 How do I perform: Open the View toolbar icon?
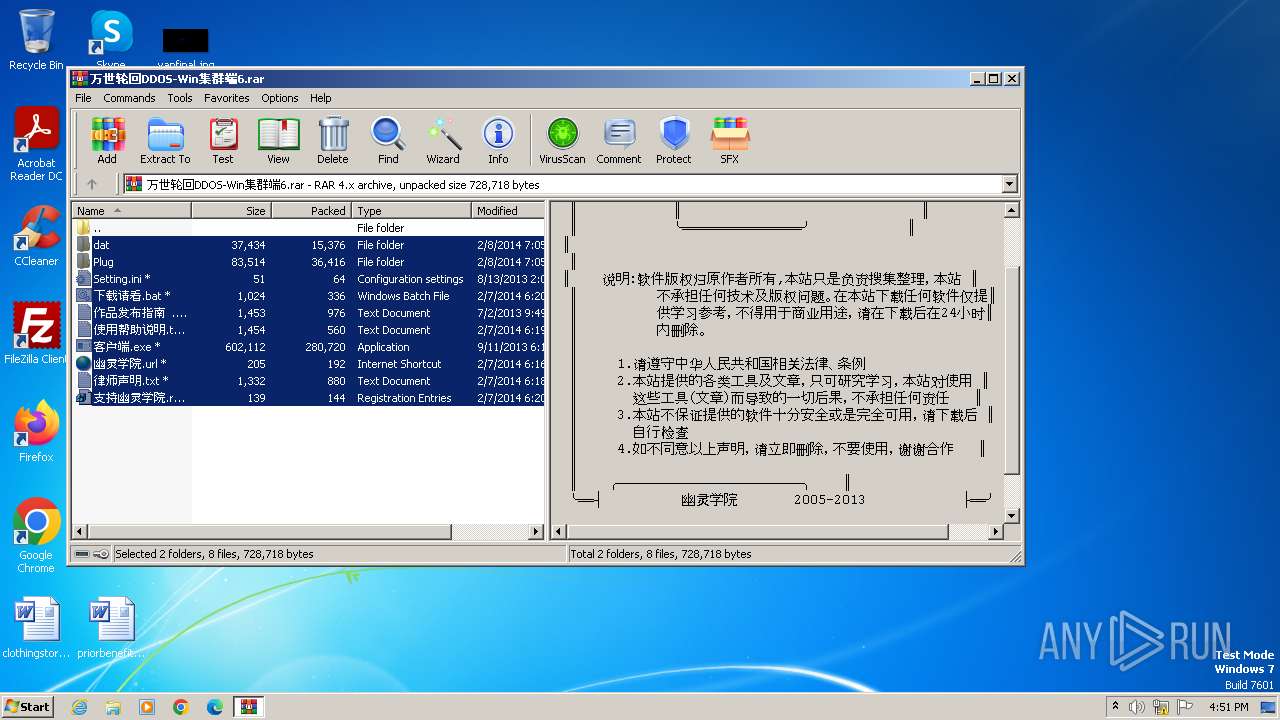pyautogui.click(x=278, y=140)
